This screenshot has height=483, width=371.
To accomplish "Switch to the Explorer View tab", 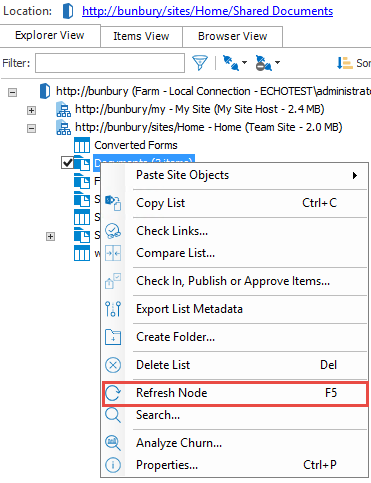I will pyautogui.click(x=50, y=35).
